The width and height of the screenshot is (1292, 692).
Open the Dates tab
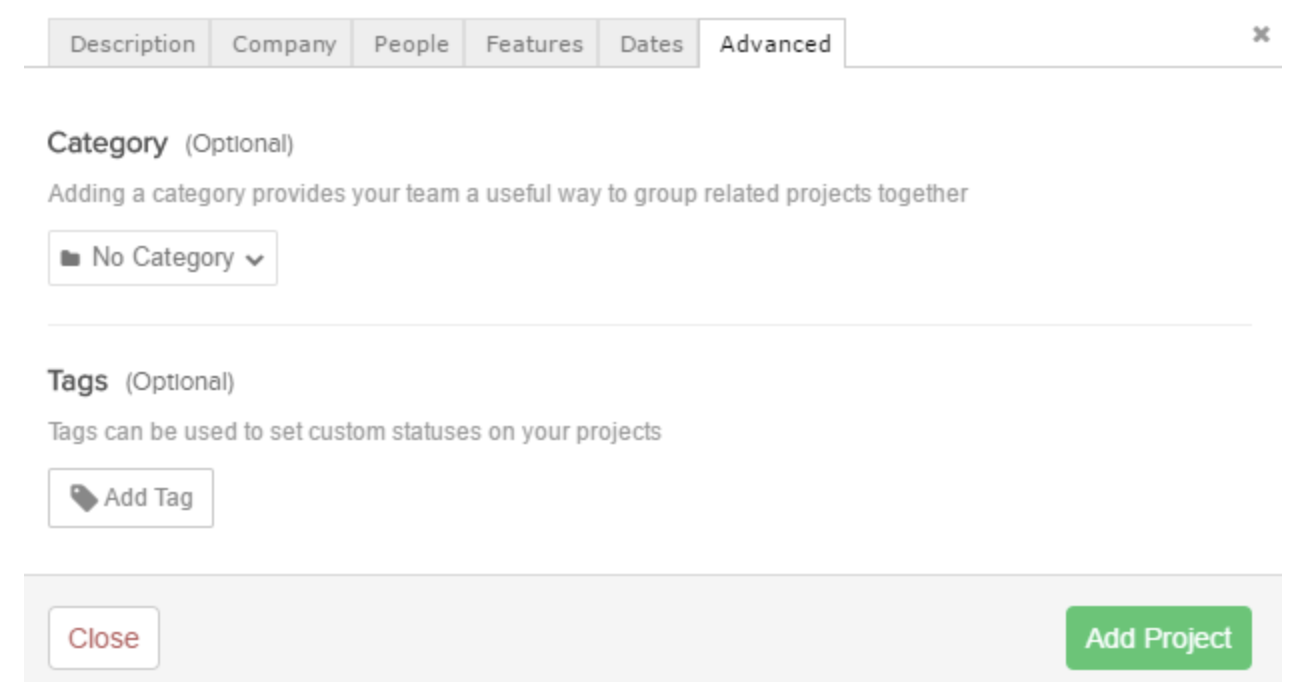click(x=649, y=44)
